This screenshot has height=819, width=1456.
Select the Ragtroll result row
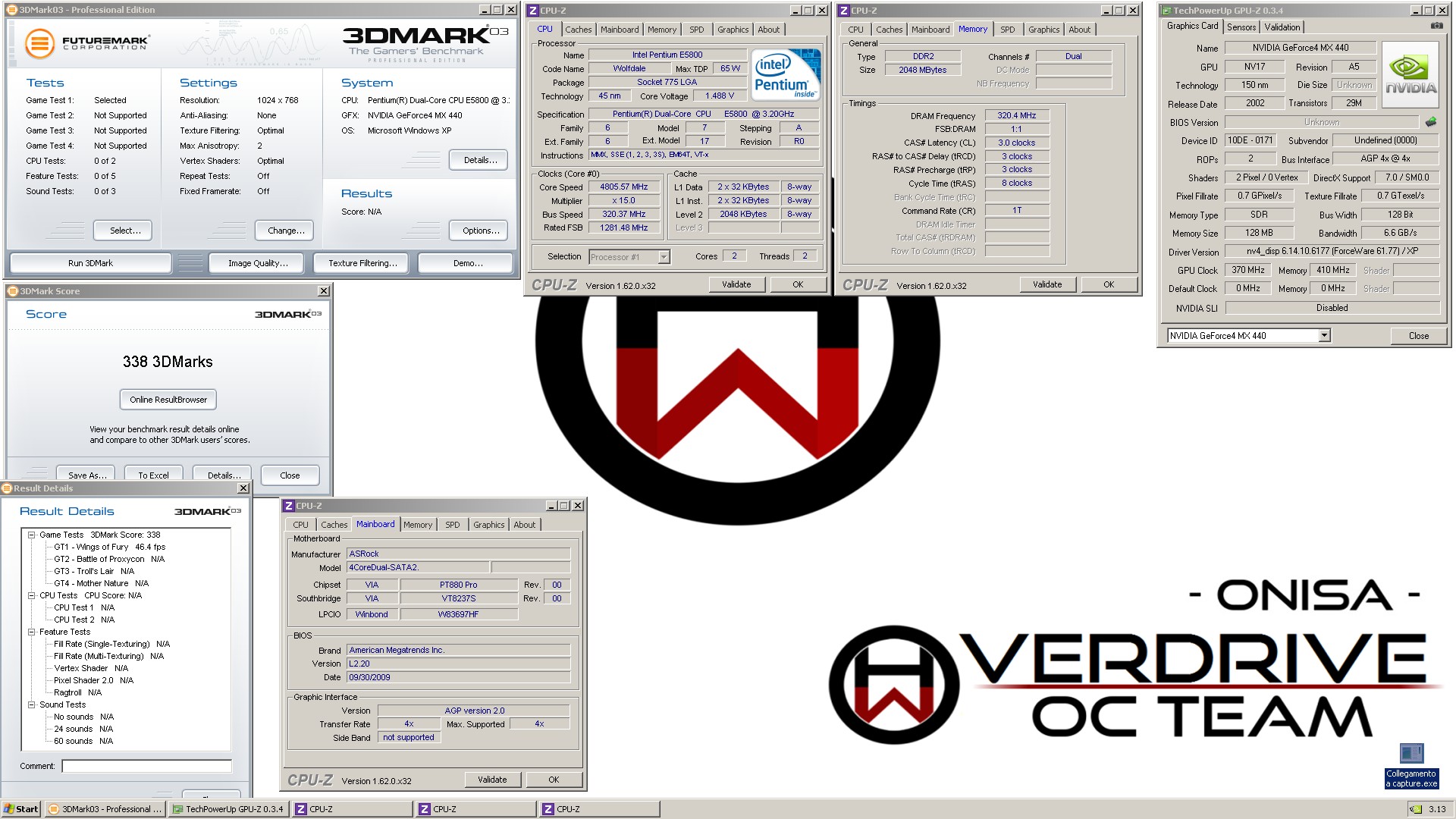77,692
